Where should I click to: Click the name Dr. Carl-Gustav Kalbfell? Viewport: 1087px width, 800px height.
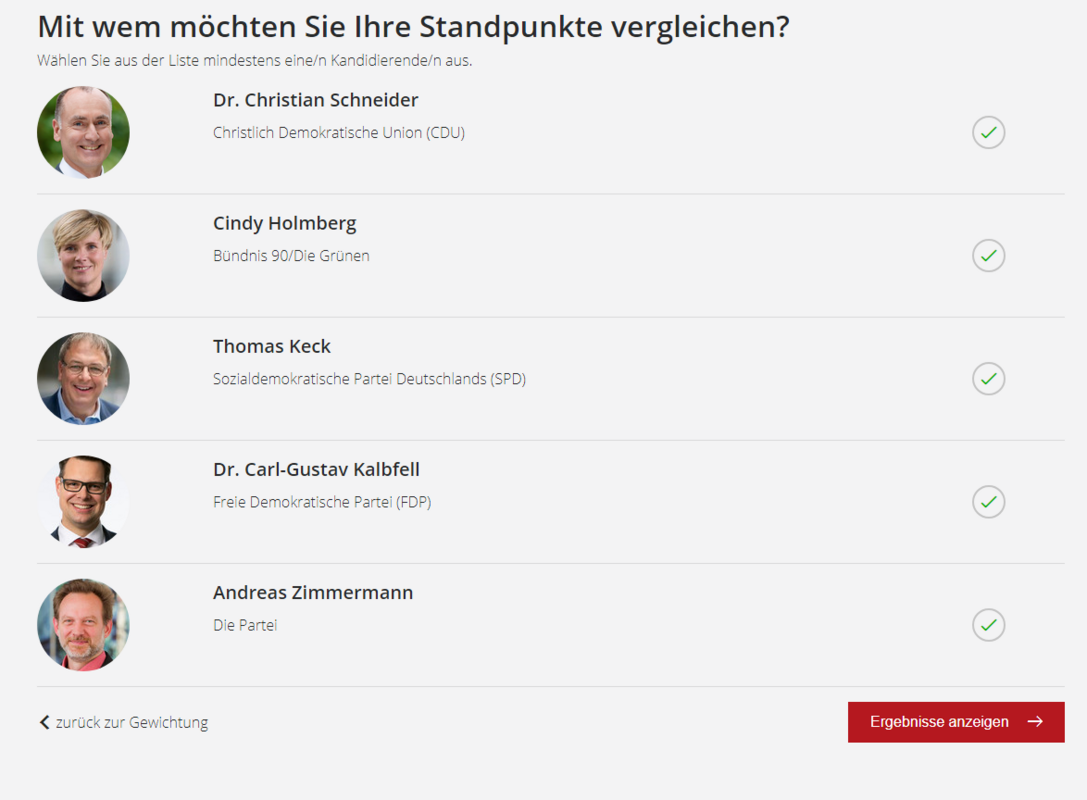[x=316, y=469]
